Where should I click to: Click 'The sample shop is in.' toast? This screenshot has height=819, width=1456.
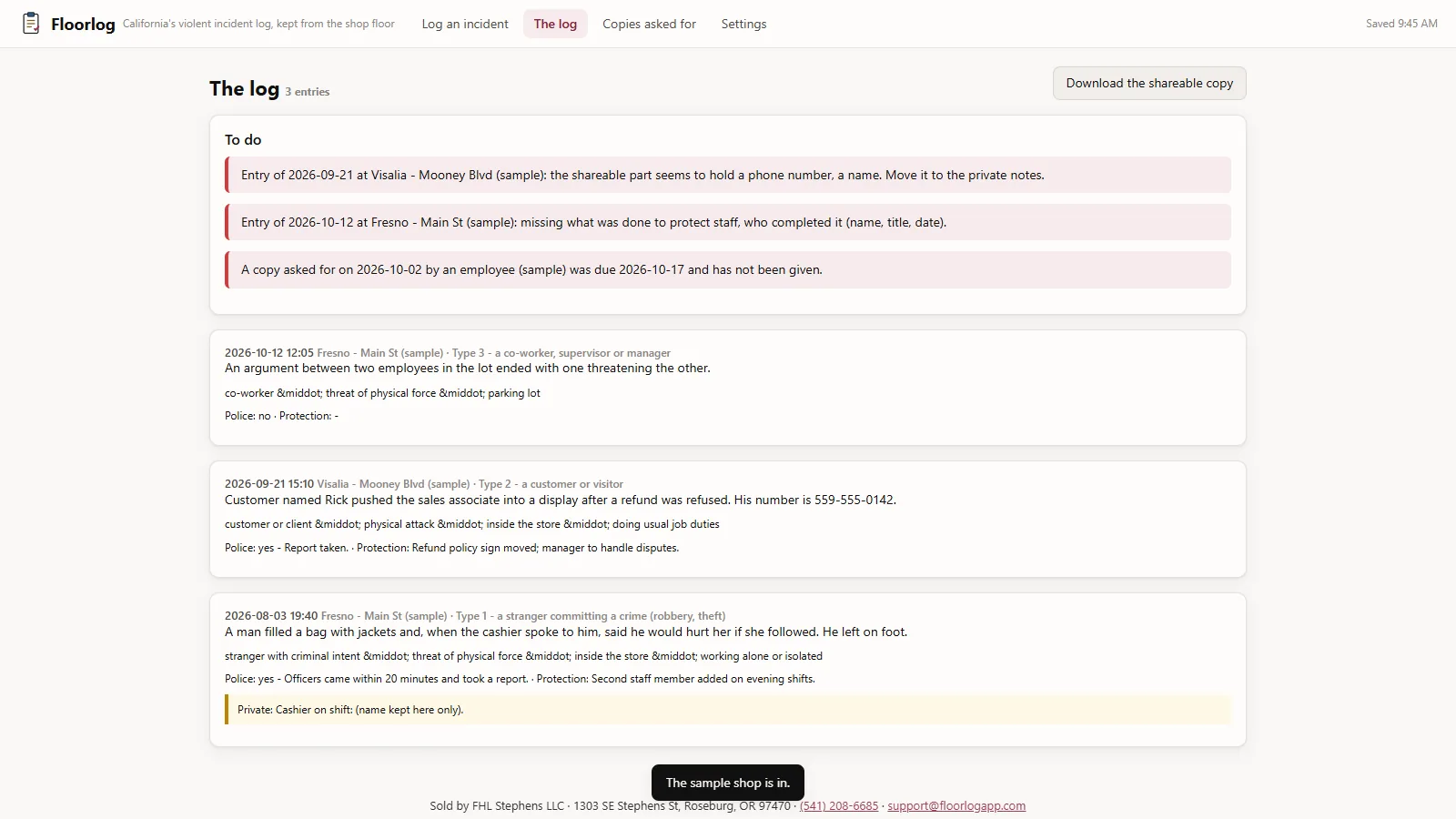[x=728, y=783]
